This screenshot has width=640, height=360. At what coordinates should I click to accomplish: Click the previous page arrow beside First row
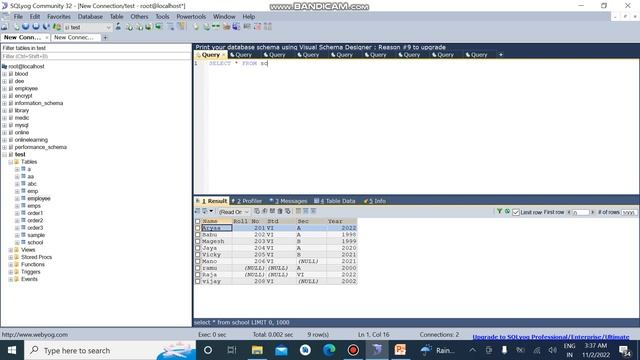click(x=569, y=212)
